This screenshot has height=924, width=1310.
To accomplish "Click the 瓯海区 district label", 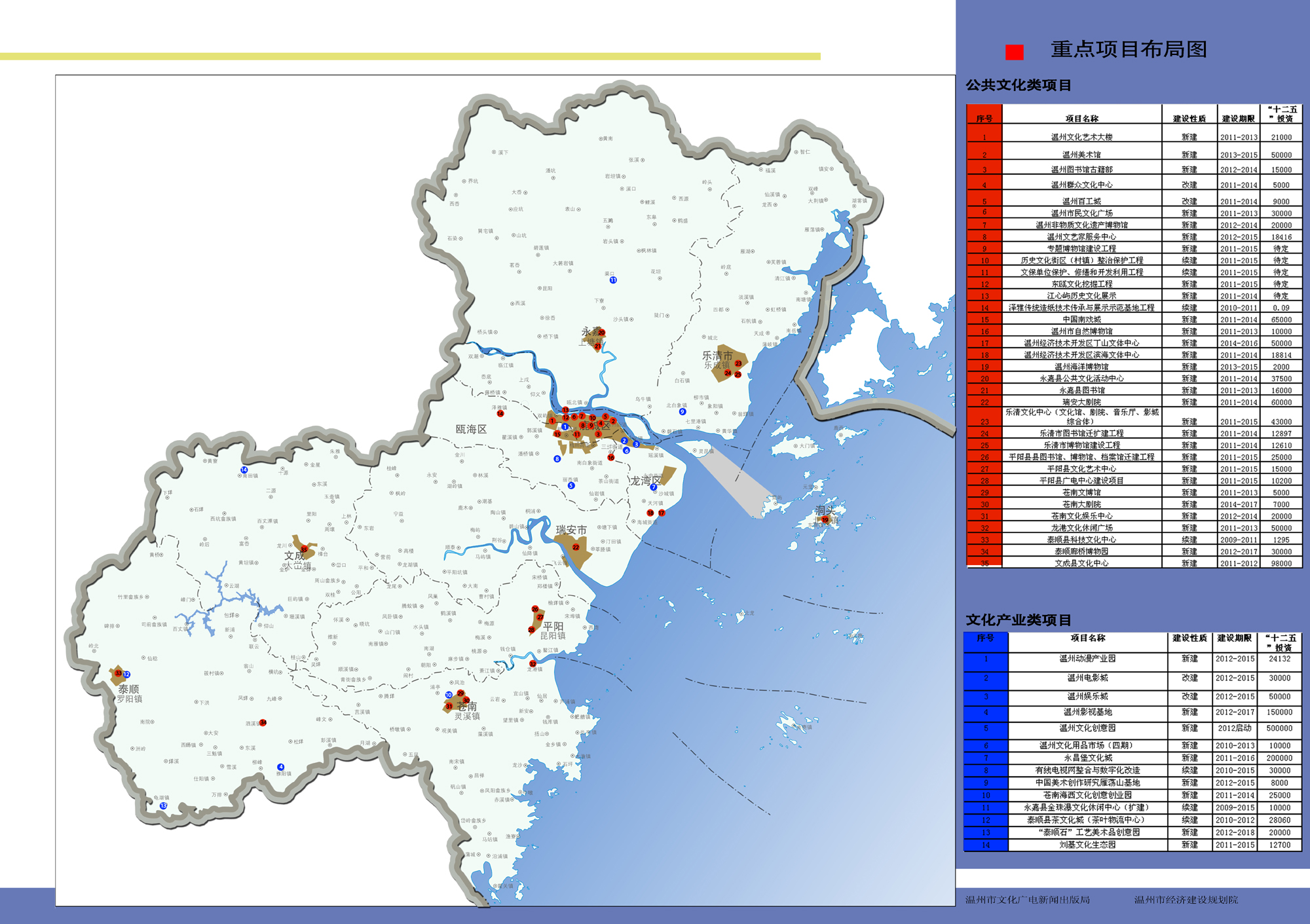I will click(471, 430).
